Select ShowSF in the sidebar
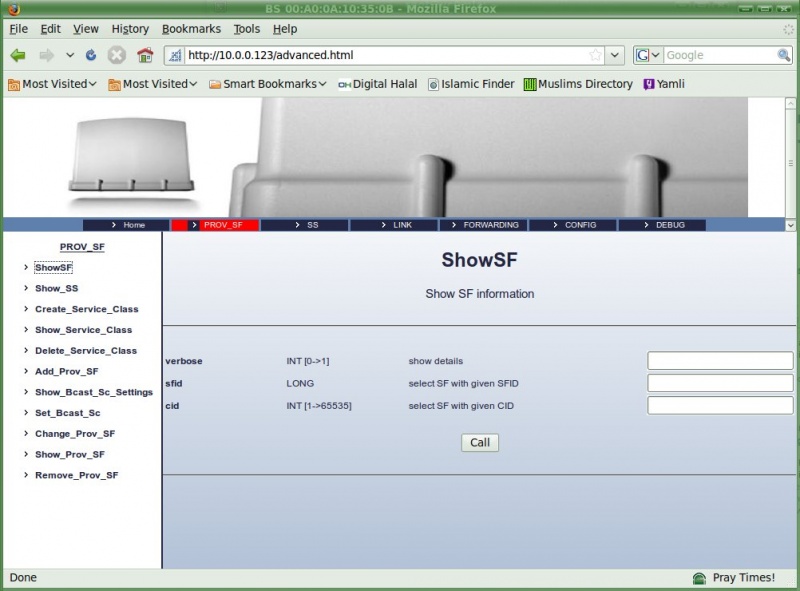 (54, 267)
